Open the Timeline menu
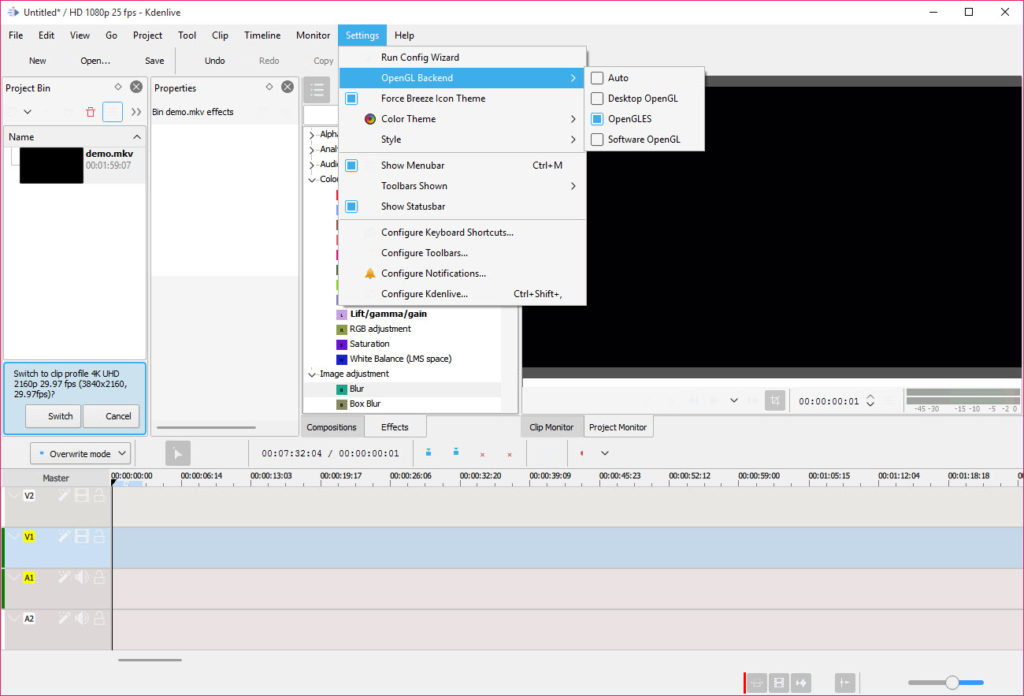The width and height of the screenshot is (1024, 696). point(262,35)
